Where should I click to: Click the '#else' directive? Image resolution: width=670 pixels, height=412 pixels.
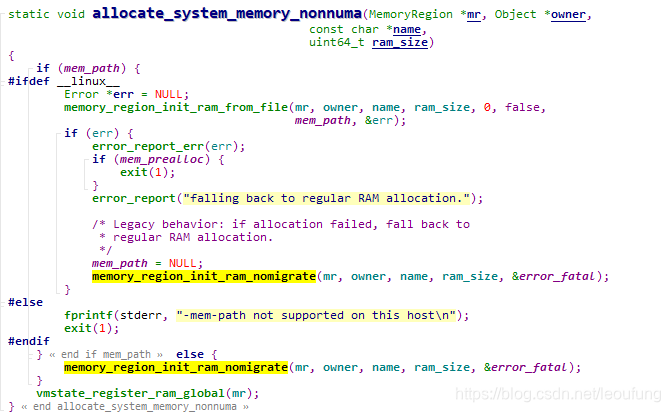26,302
